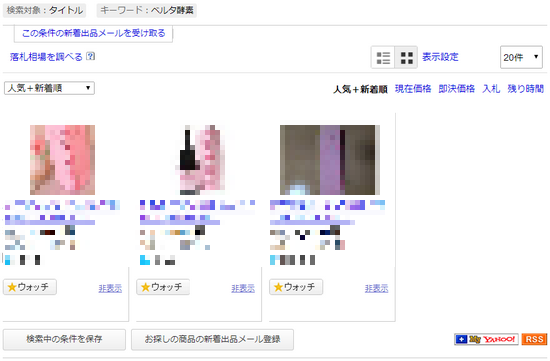This screenshot has width=550, height=361.
Task: Switch to list view layout icon
Action: (383, 58)
